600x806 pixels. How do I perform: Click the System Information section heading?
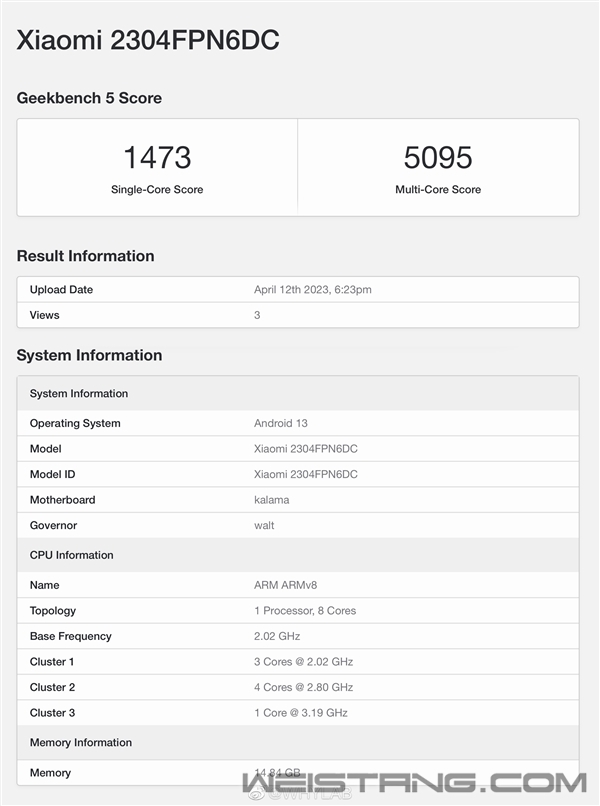click(89, 355)
